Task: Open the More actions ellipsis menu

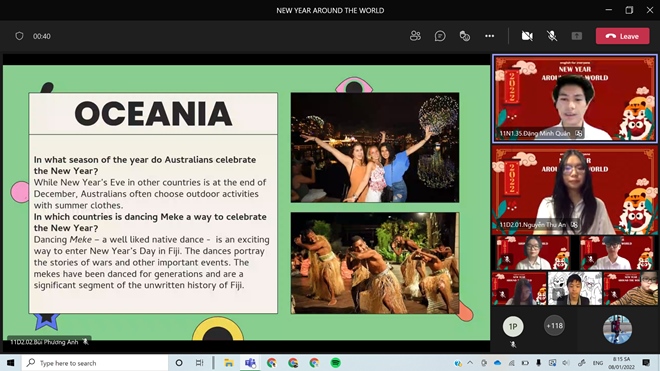Action: point(490,36)
